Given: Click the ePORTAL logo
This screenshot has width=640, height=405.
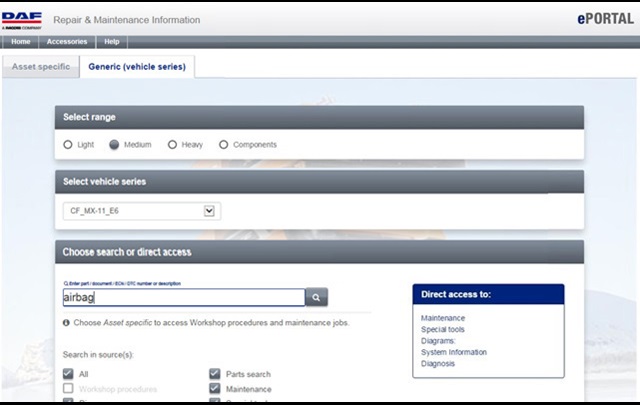Looking at the screenshot, I should (603, 19).
